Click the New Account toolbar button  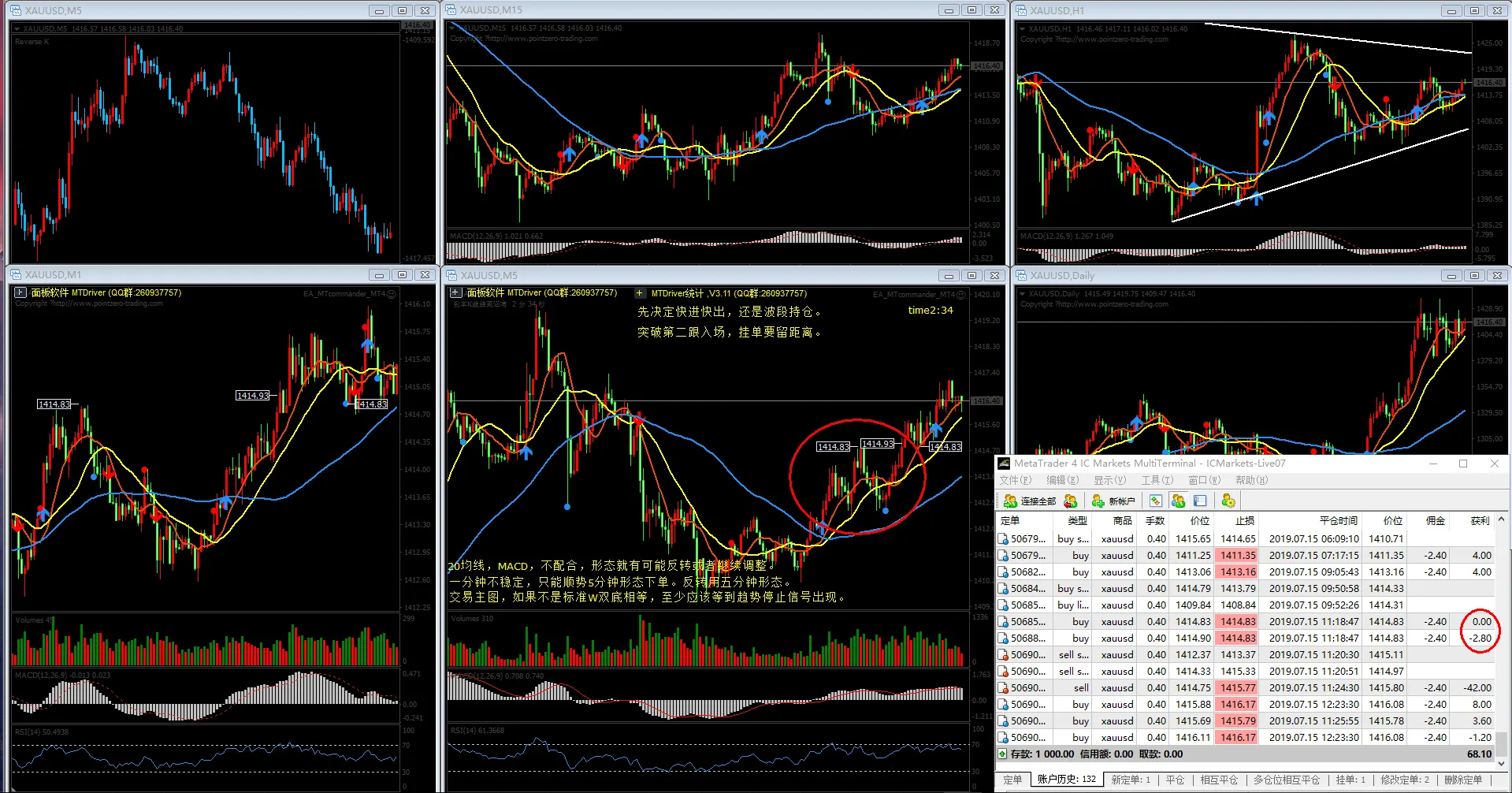(x=1113, y=501)
